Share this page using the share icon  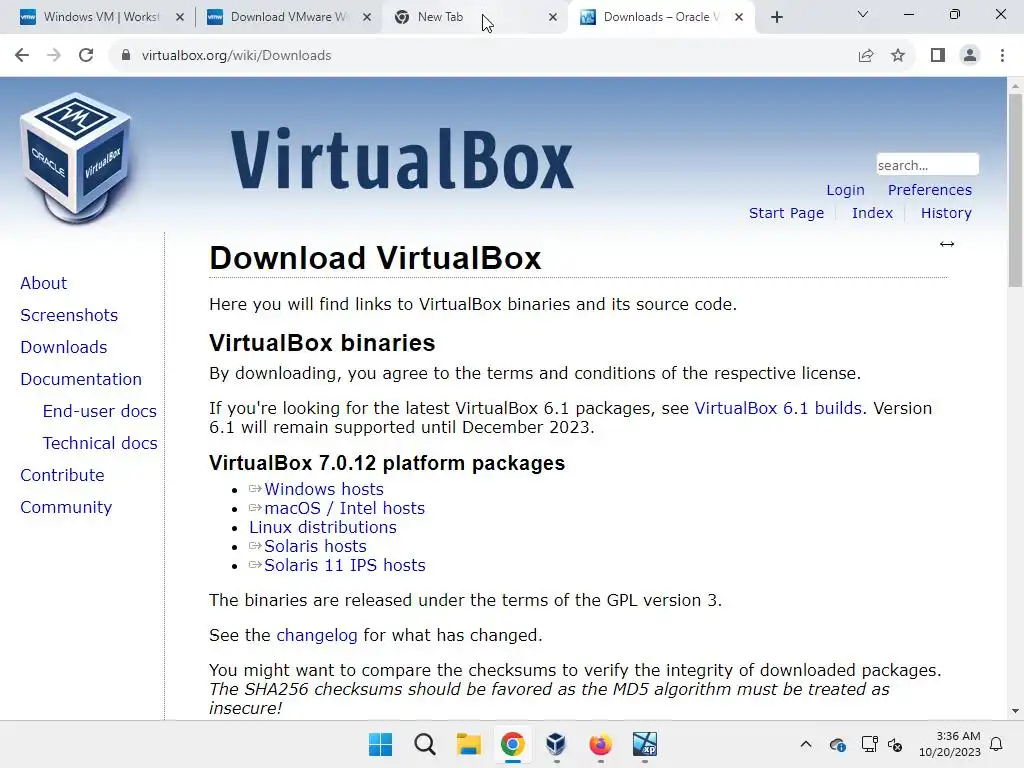(866, 56)
